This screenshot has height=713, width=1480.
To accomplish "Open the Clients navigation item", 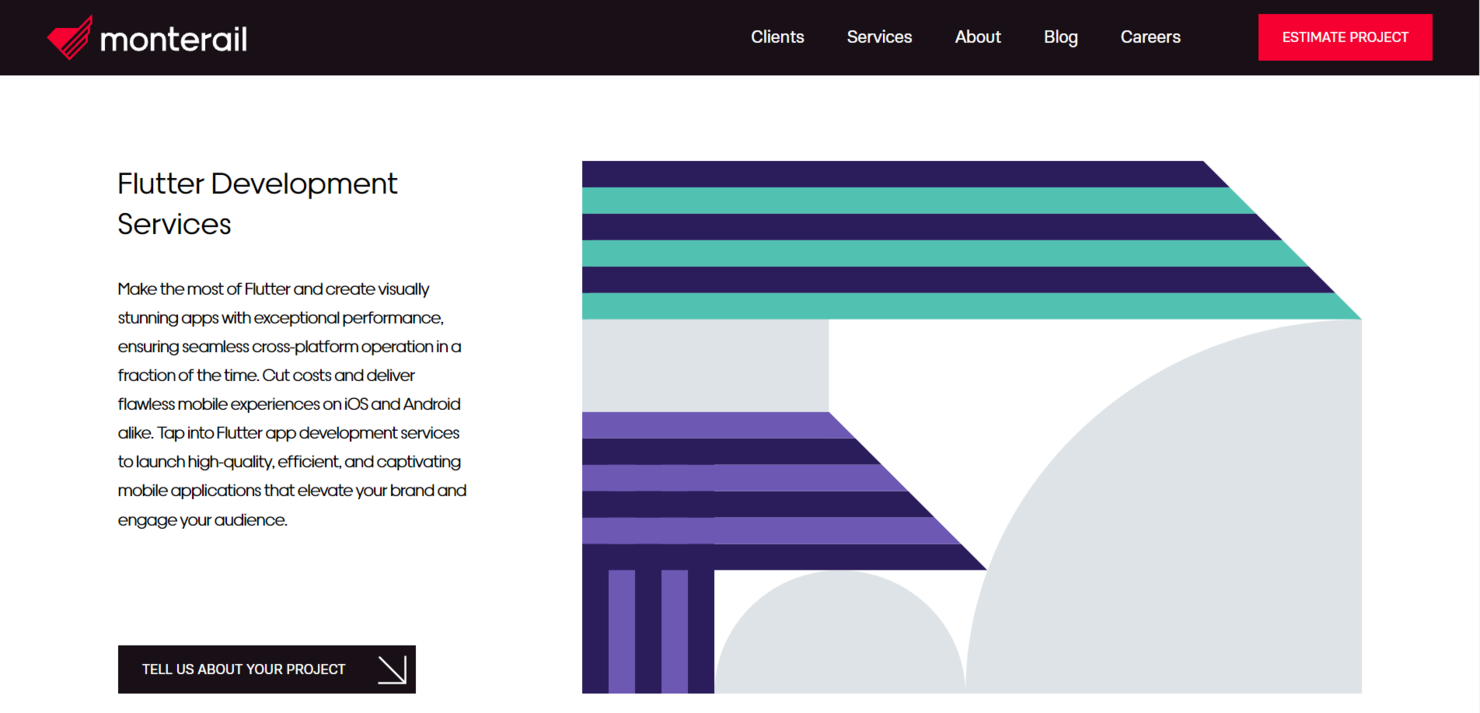I will coord(777,37).
